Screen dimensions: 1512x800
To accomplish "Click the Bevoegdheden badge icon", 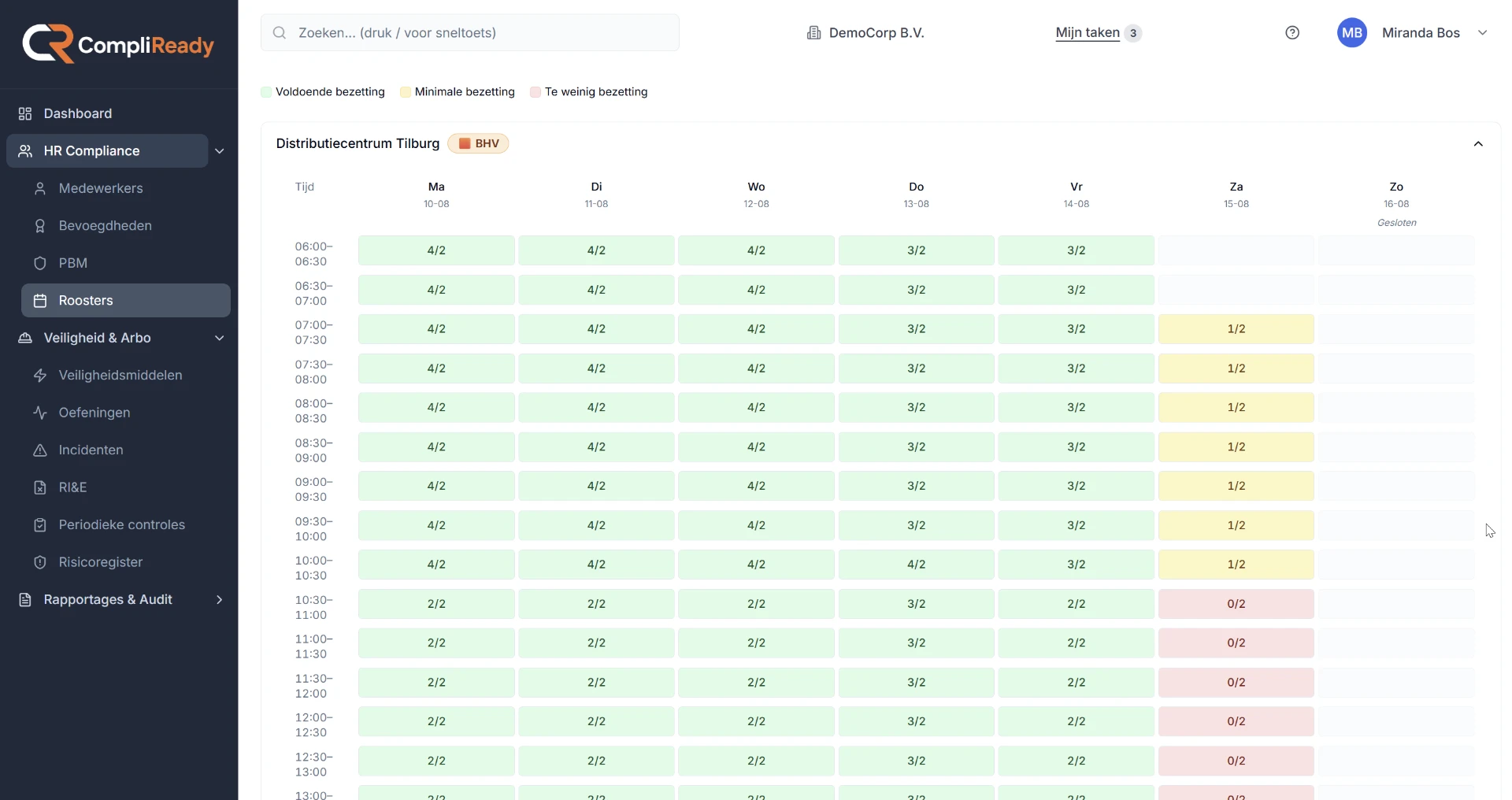I will pyautogui.click(x=40, y=226).
